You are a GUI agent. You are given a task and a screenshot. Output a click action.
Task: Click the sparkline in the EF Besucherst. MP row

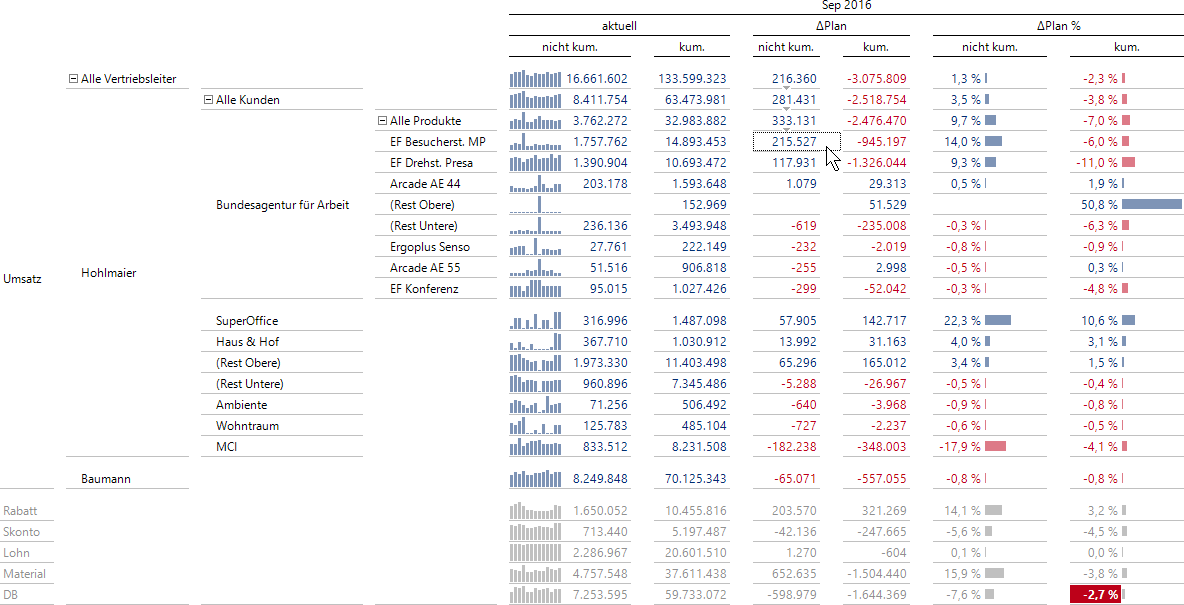(535, 142)
